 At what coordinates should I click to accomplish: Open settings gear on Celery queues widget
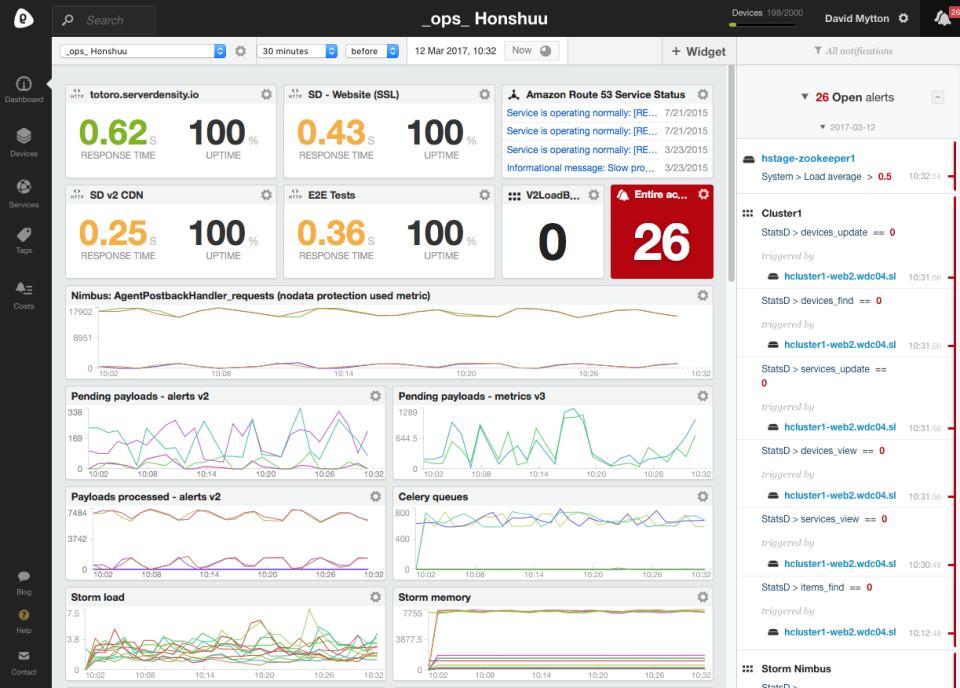tap(703, 496)
